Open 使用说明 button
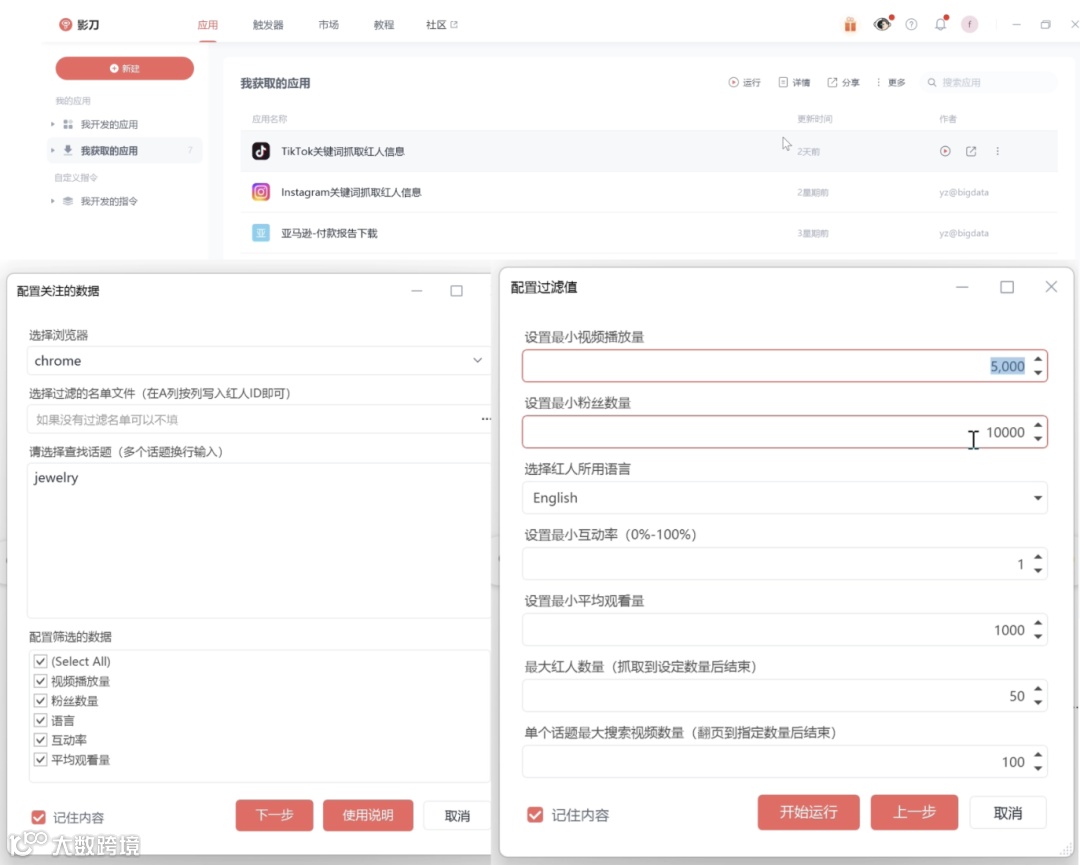The height and width of the screenshot is (865, 1080). (x=368, y=815)
